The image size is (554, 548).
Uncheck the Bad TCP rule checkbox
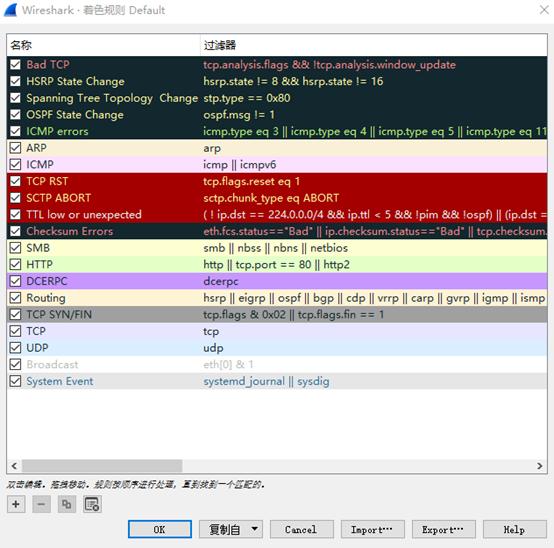click(15, 65)
